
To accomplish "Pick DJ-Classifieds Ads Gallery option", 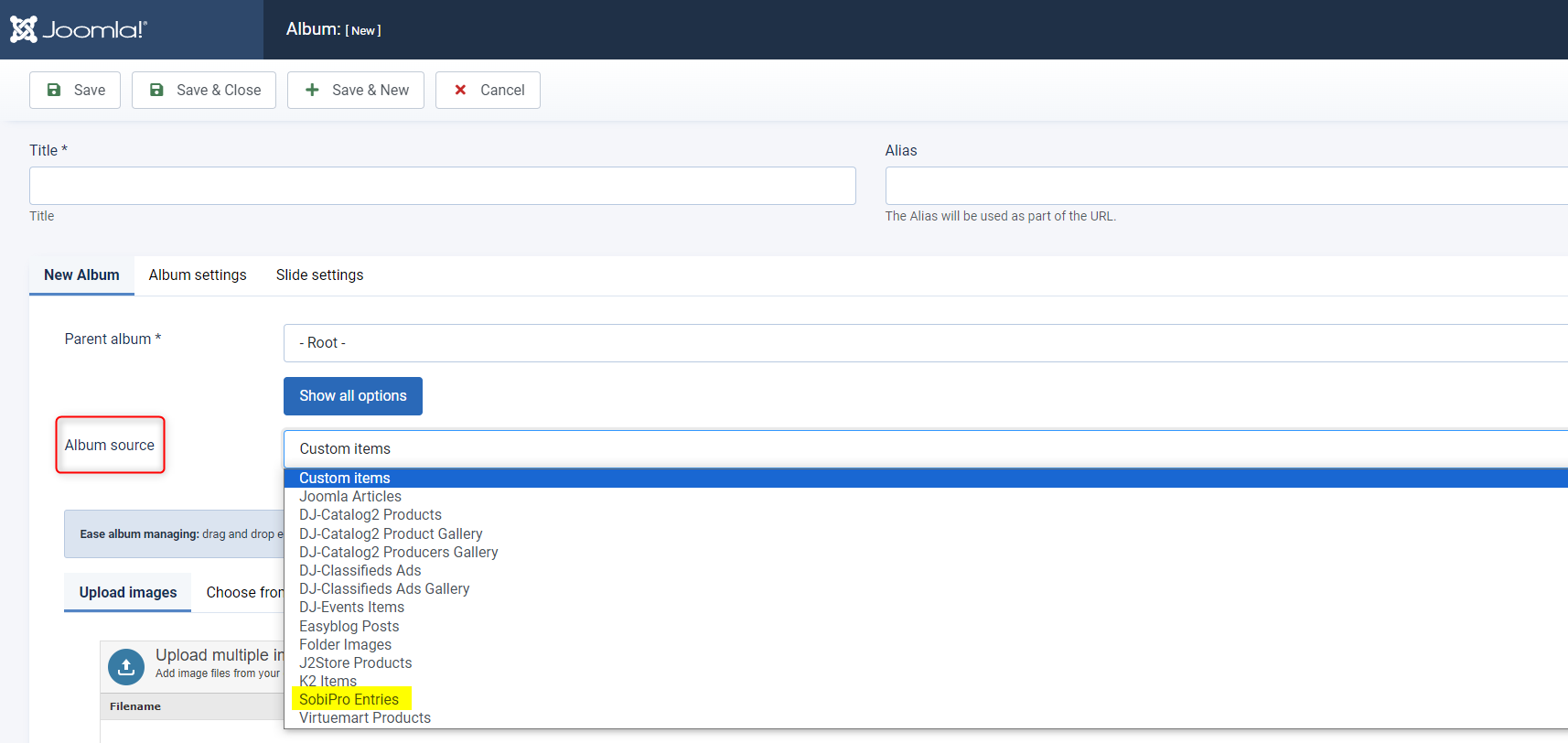I will coord(926,589).
